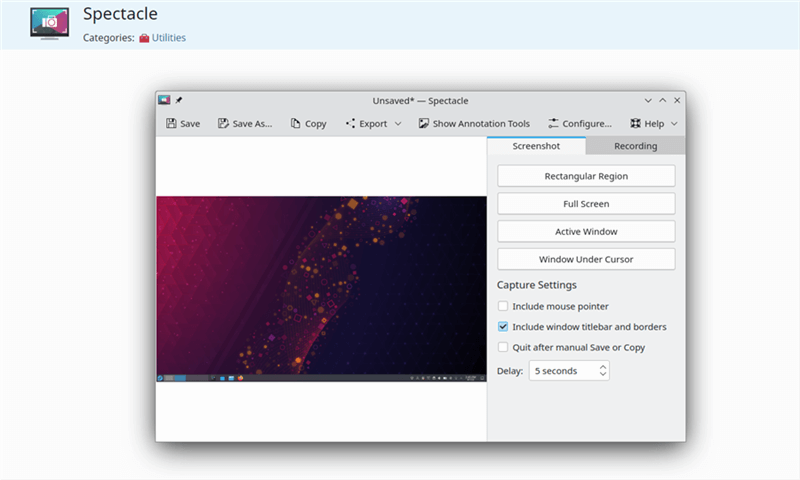Expand the Help dropdown menu
The width and height of the screenshot is (800, 480).
tap(654, 123)
